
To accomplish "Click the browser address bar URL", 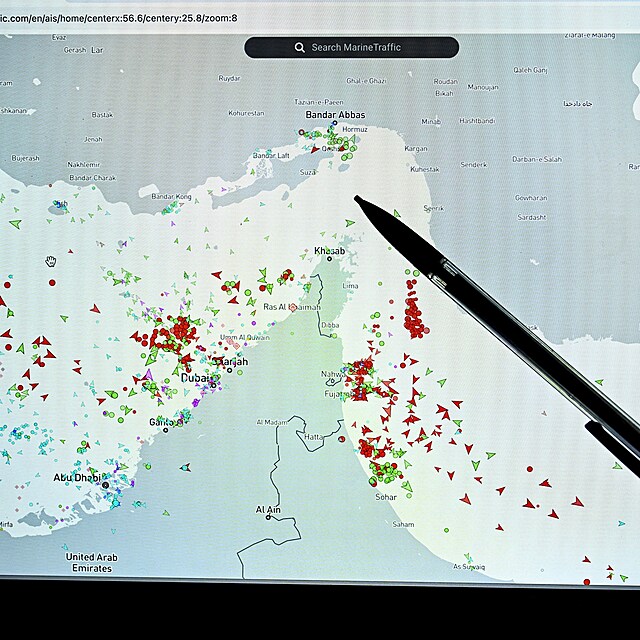I will [x=120, y=17].
